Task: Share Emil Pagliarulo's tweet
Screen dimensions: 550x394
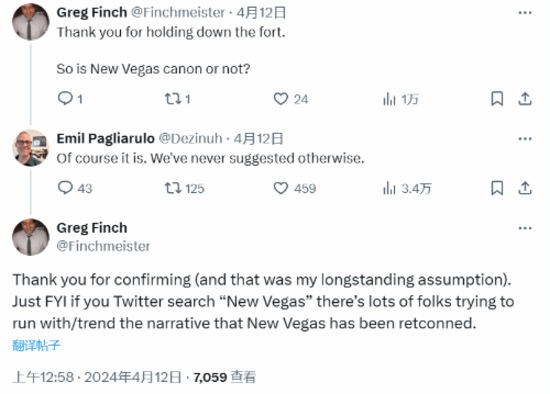Action: coord(525,188)
